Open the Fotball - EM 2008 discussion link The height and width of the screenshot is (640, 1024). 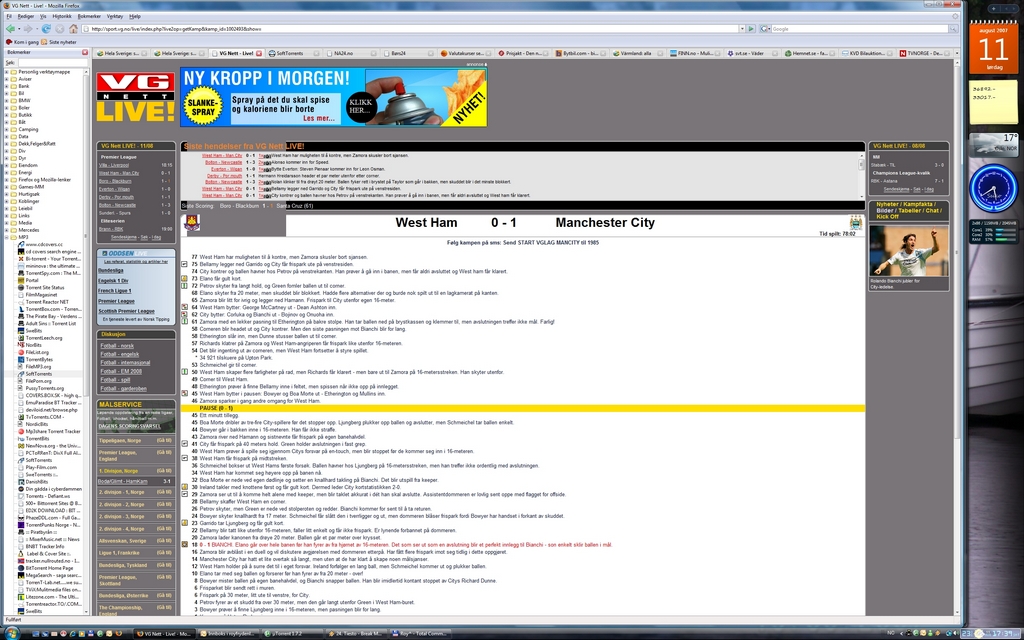pyautogui.click(x=121, y=371)
